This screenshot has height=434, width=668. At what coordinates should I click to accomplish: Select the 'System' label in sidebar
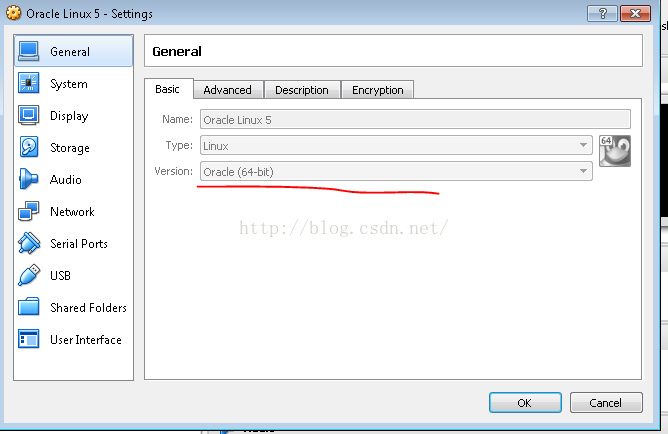tap(69, 84)
